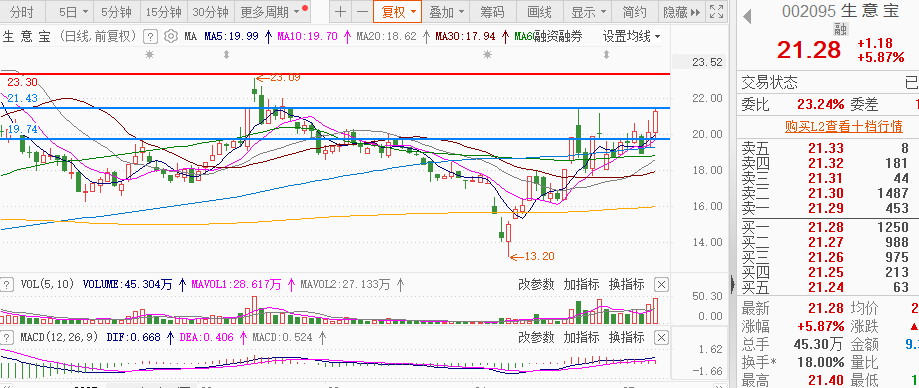Toggle fullscreen chart icon

click(x=716, y=12)
